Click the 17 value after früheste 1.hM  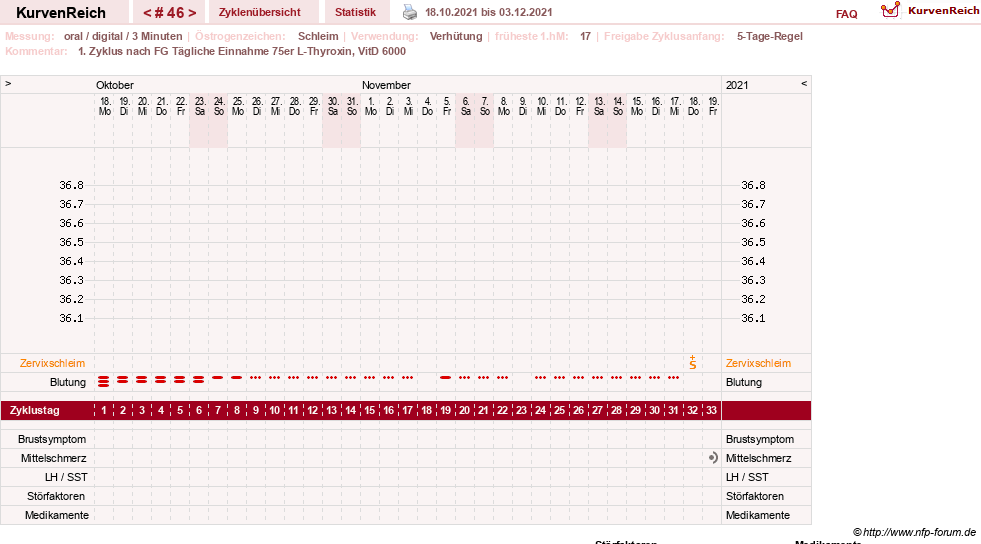[x=585, y=36]
